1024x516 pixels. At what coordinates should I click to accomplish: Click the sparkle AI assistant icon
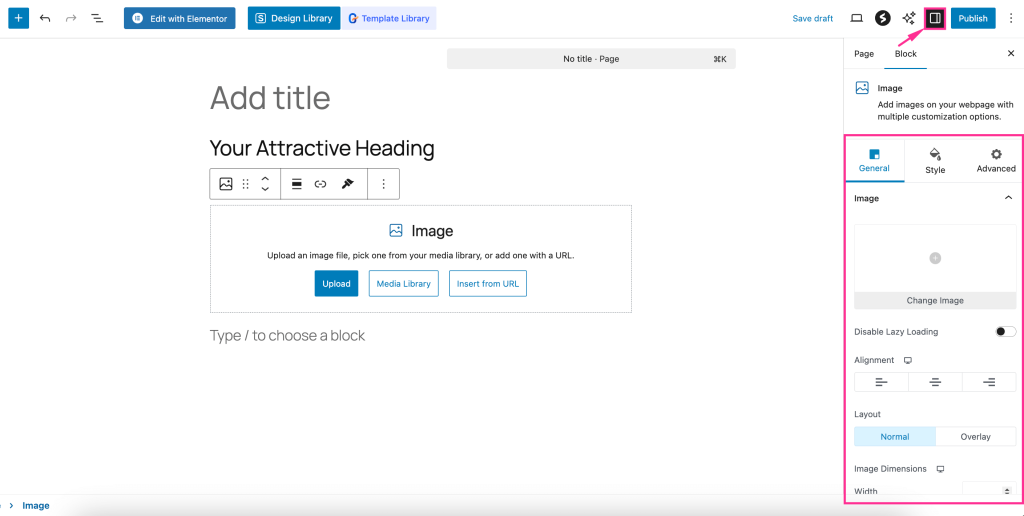point(909,18)
